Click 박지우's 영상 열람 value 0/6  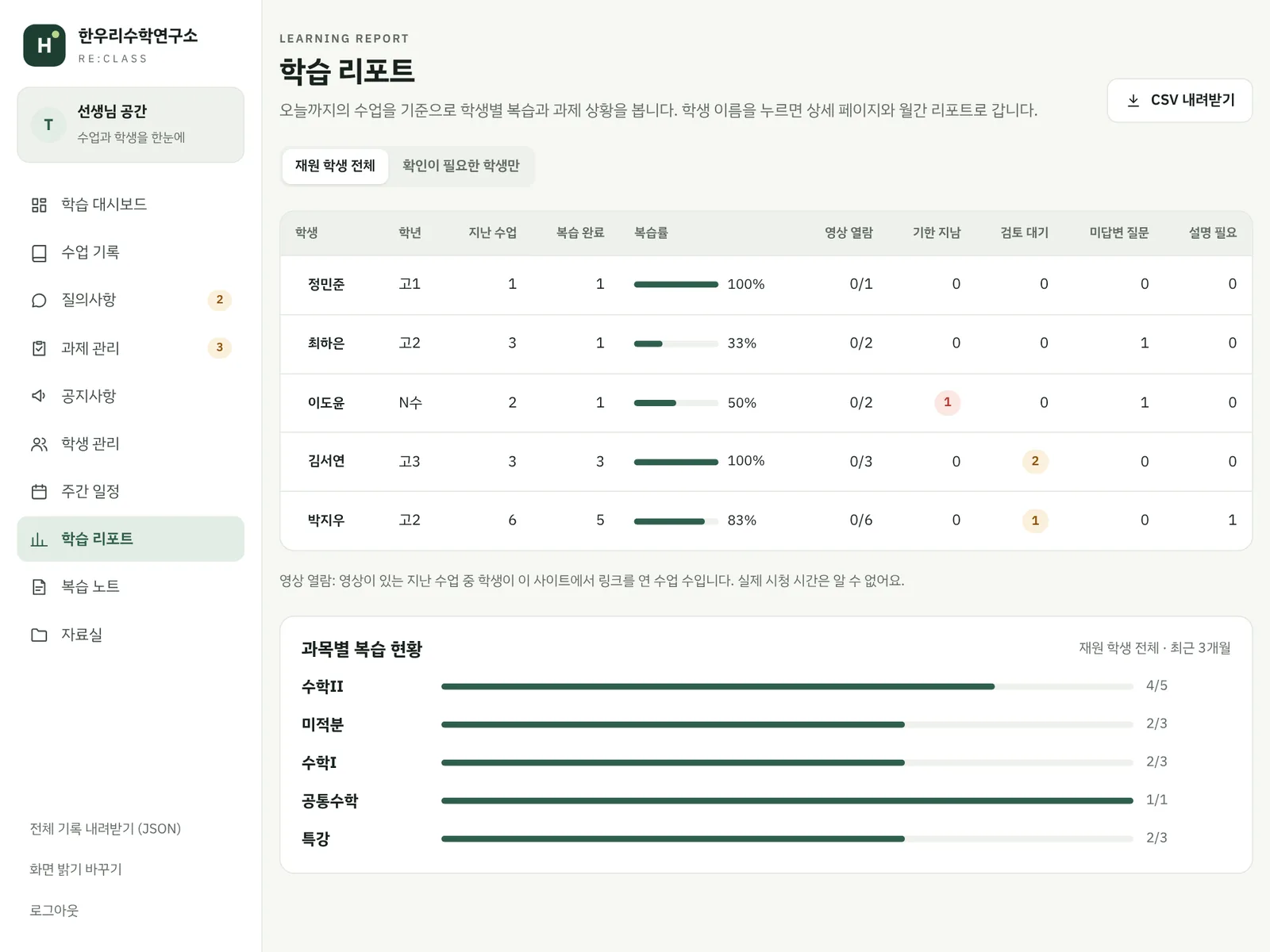(861, 520)
